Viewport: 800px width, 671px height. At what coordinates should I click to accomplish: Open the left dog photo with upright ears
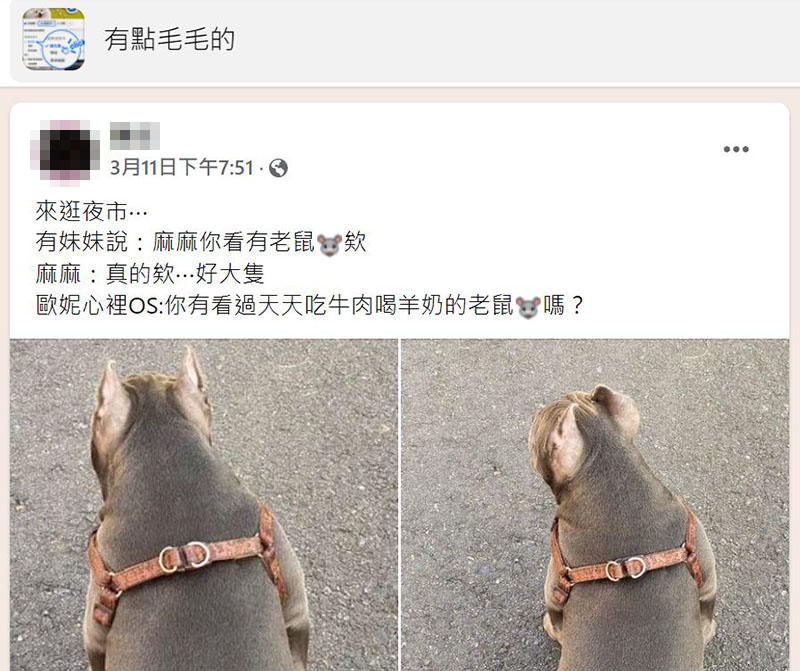204,505
